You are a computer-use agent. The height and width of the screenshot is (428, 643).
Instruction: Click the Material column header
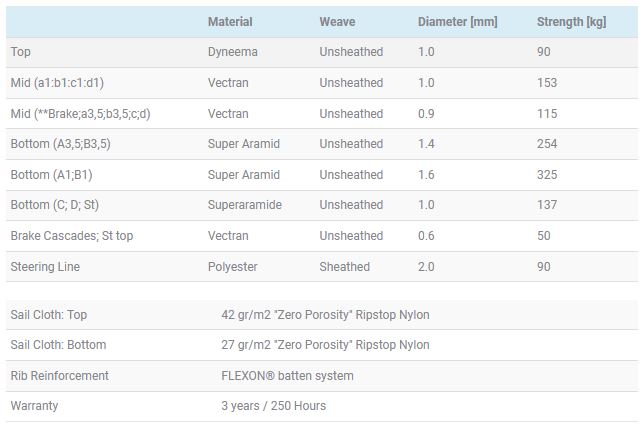(x=230, y=22)
